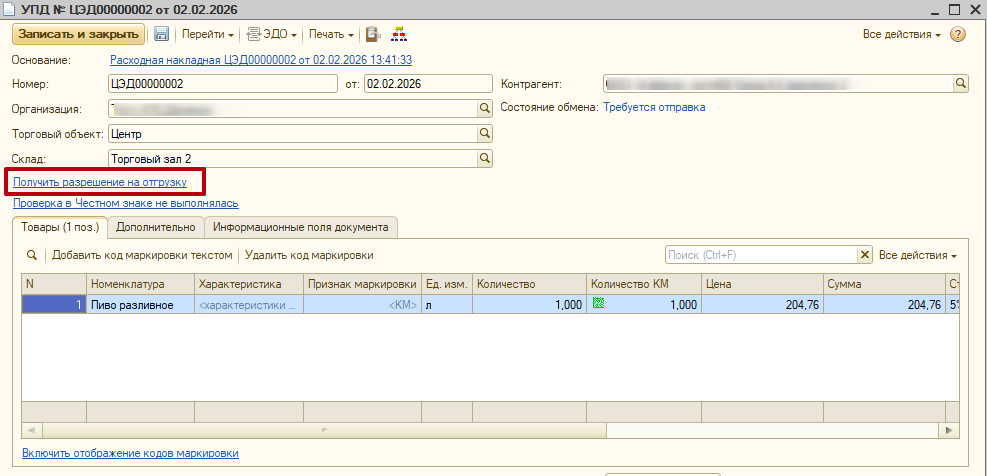Click the magnifier icon in Контрагент field
This screenshot has width=987, height=476.
point(960,83)
